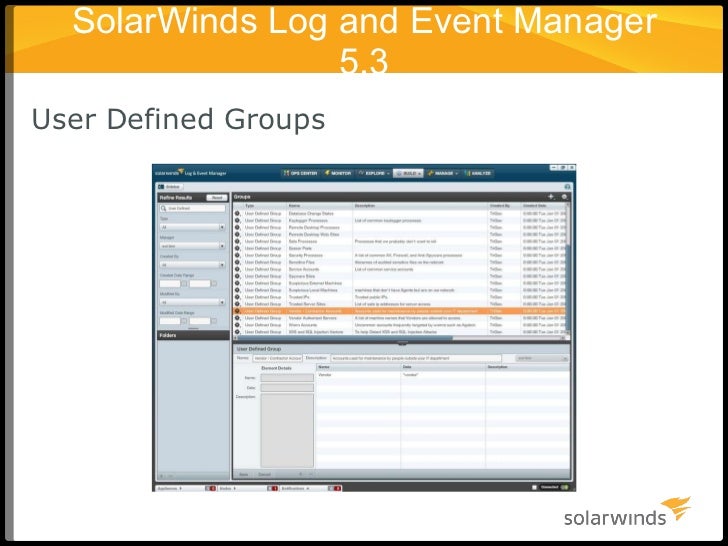Viewport: 728px width, 546px height.
Task: Open calendar for Created Date Range start
Action: pyautogui.click(x=184, y=283)
